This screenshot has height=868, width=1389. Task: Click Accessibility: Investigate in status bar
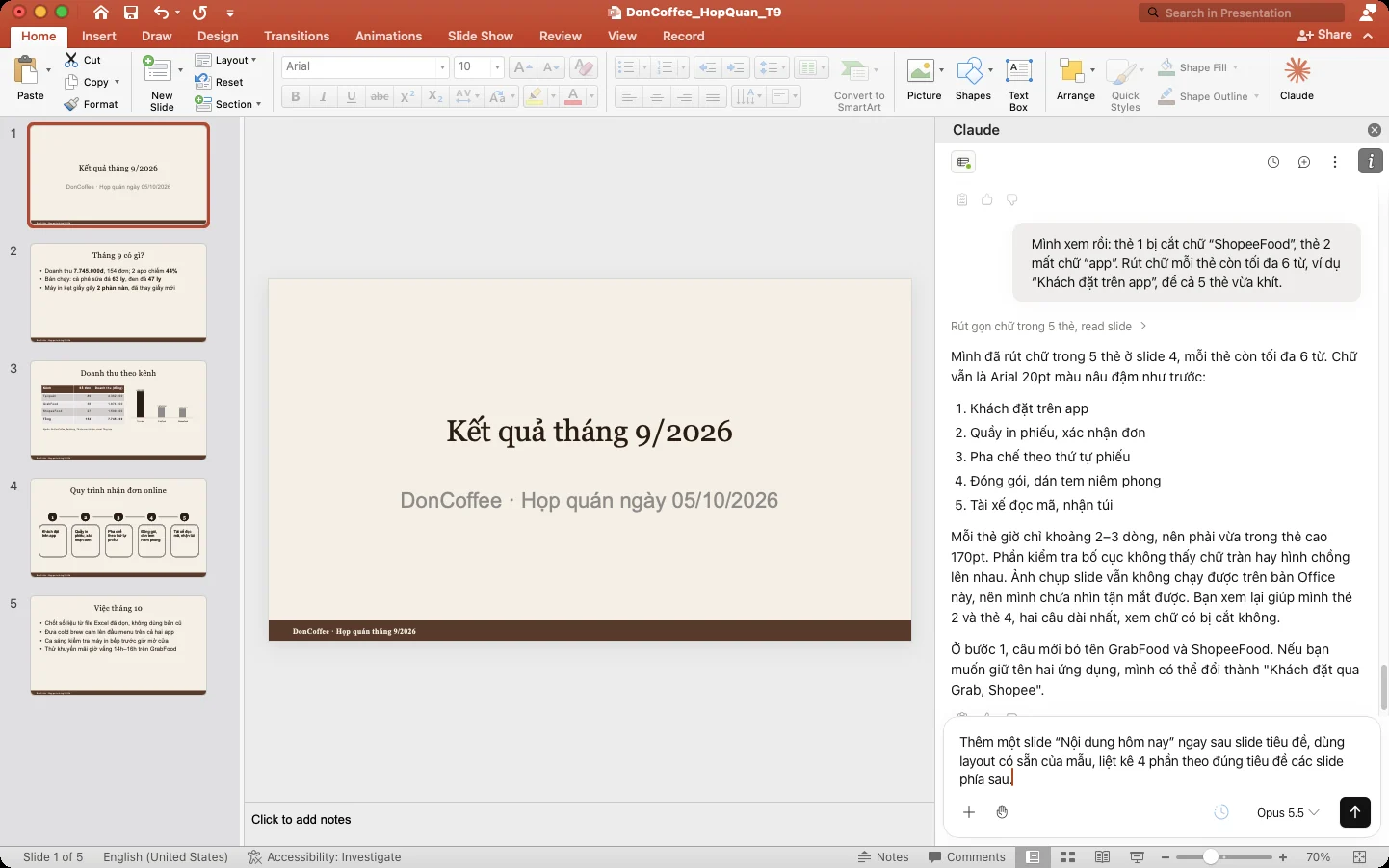click(325, 857)
